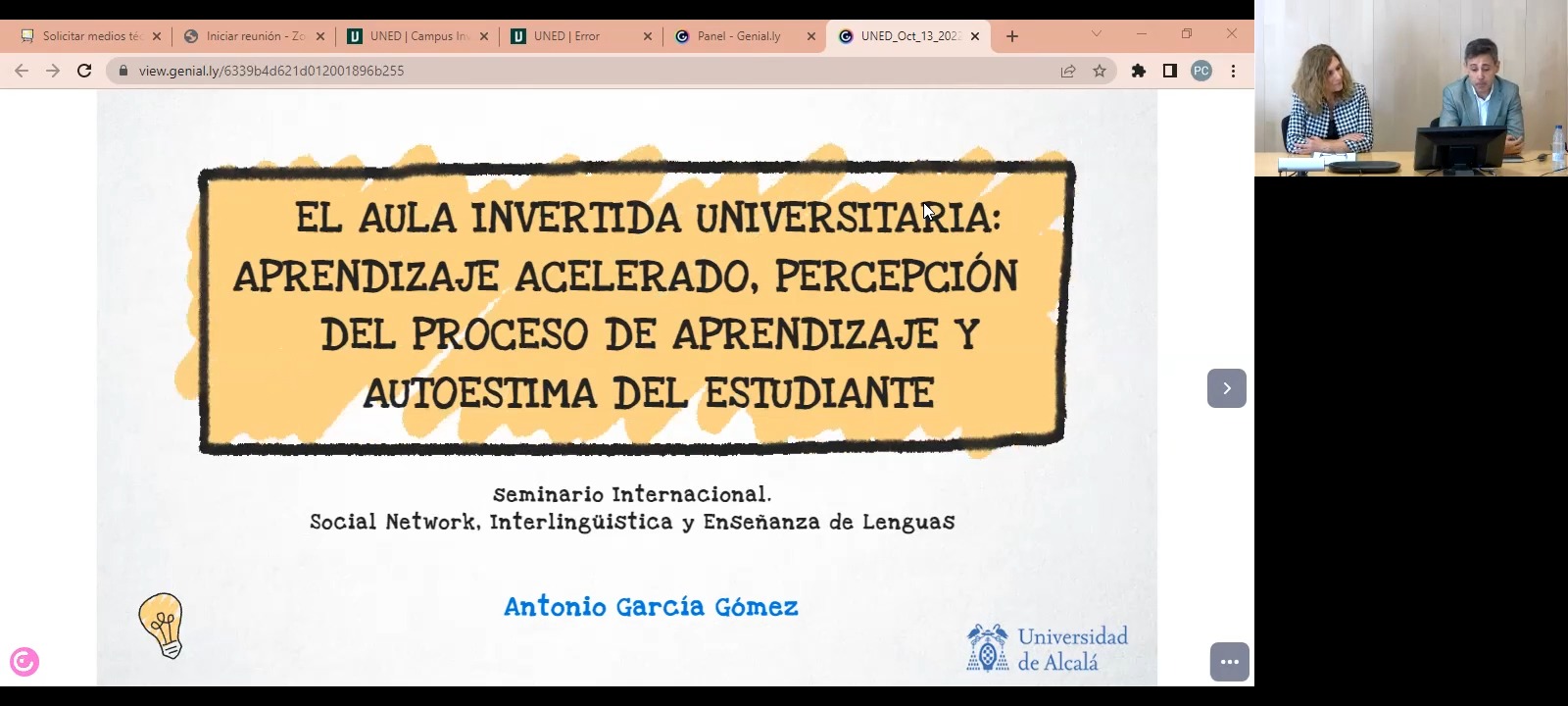Open the Iniciar reunión Zoom tab
Screen dimensions: 1568x706
(x=250, y=36)
